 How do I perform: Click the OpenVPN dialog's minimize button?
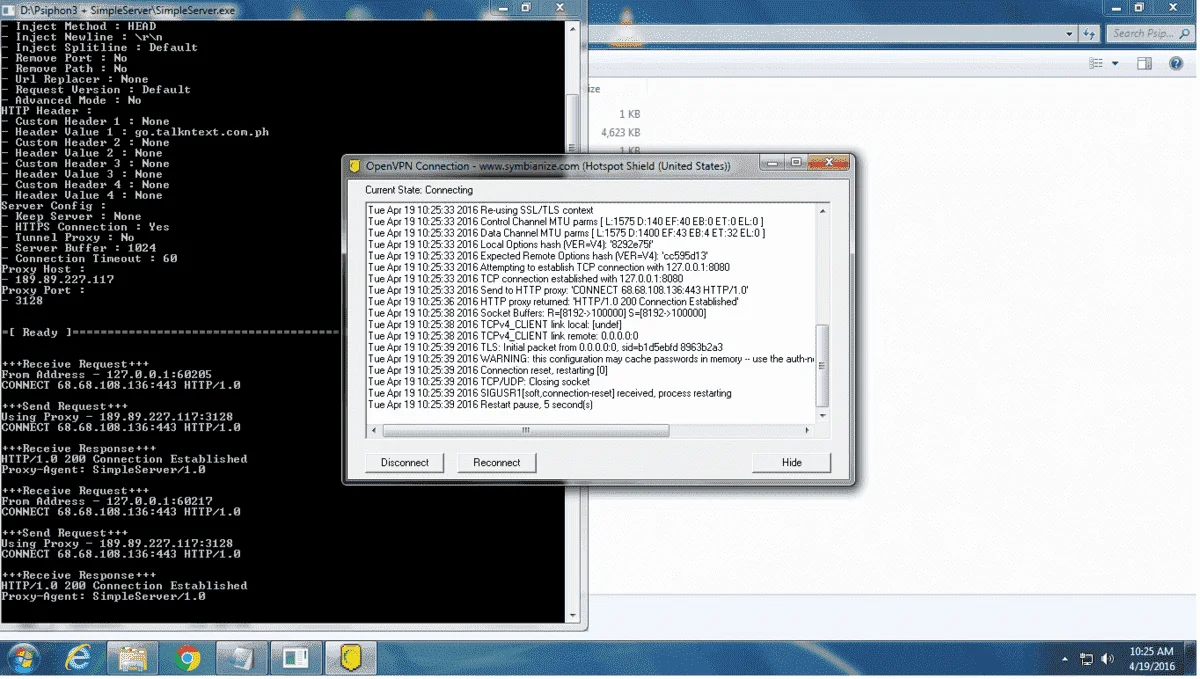[x=773, y=163]
